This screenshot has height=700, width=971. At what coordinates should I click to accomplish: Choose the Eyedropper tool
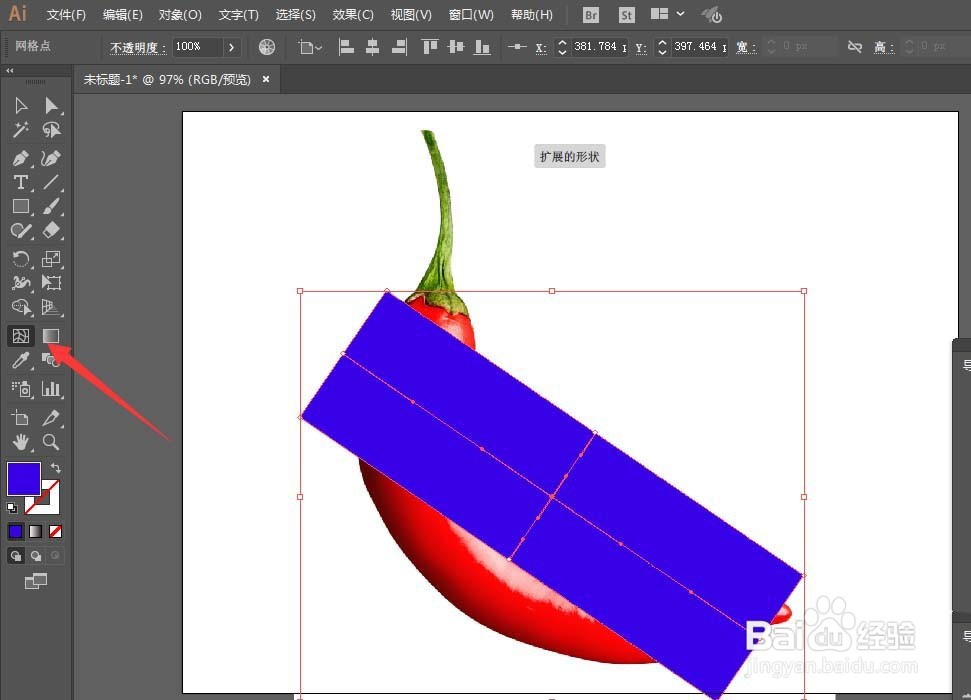tap(20, 360)
